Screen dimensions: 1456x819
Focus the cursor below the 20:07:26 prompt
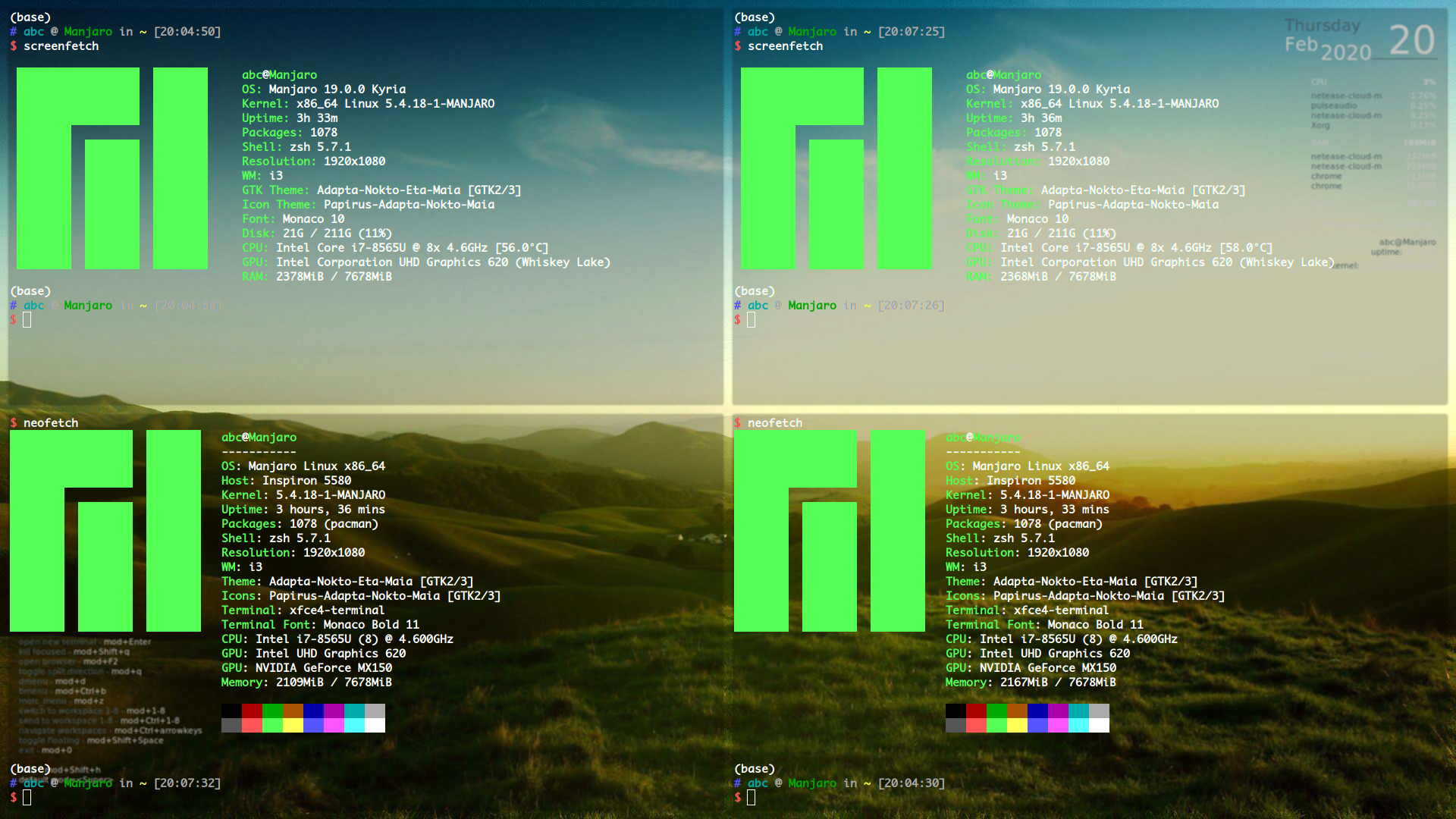click(752, 320)
